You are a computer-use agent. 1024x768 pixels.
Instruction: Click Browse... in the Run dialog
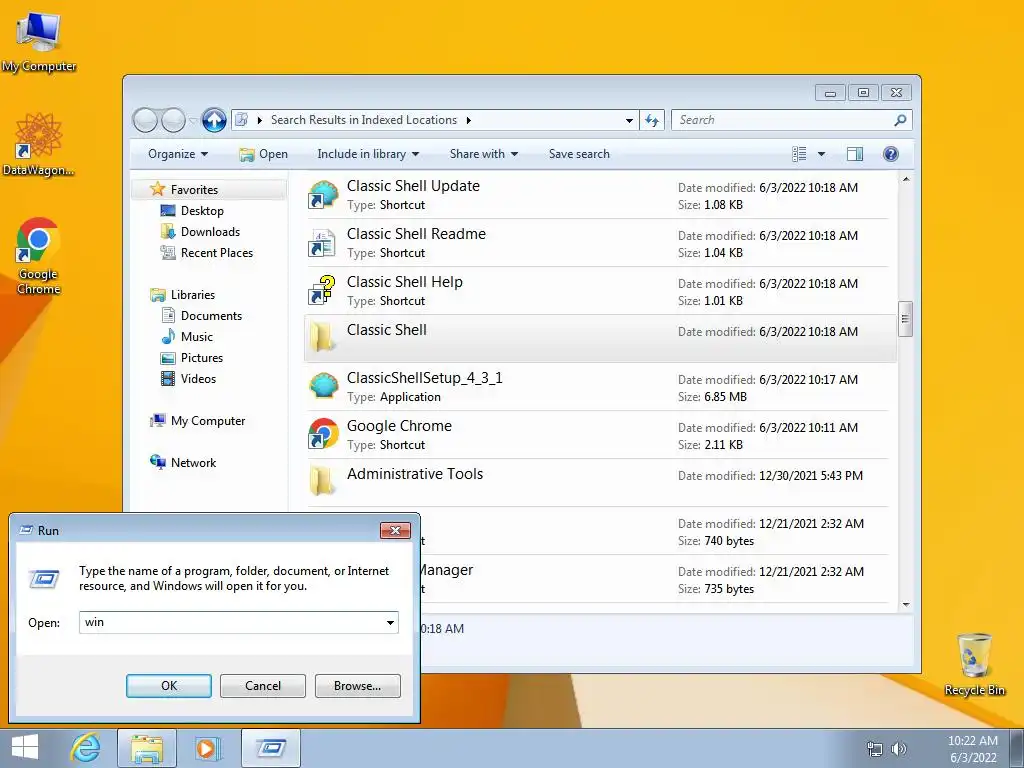[x=357, y=686]
